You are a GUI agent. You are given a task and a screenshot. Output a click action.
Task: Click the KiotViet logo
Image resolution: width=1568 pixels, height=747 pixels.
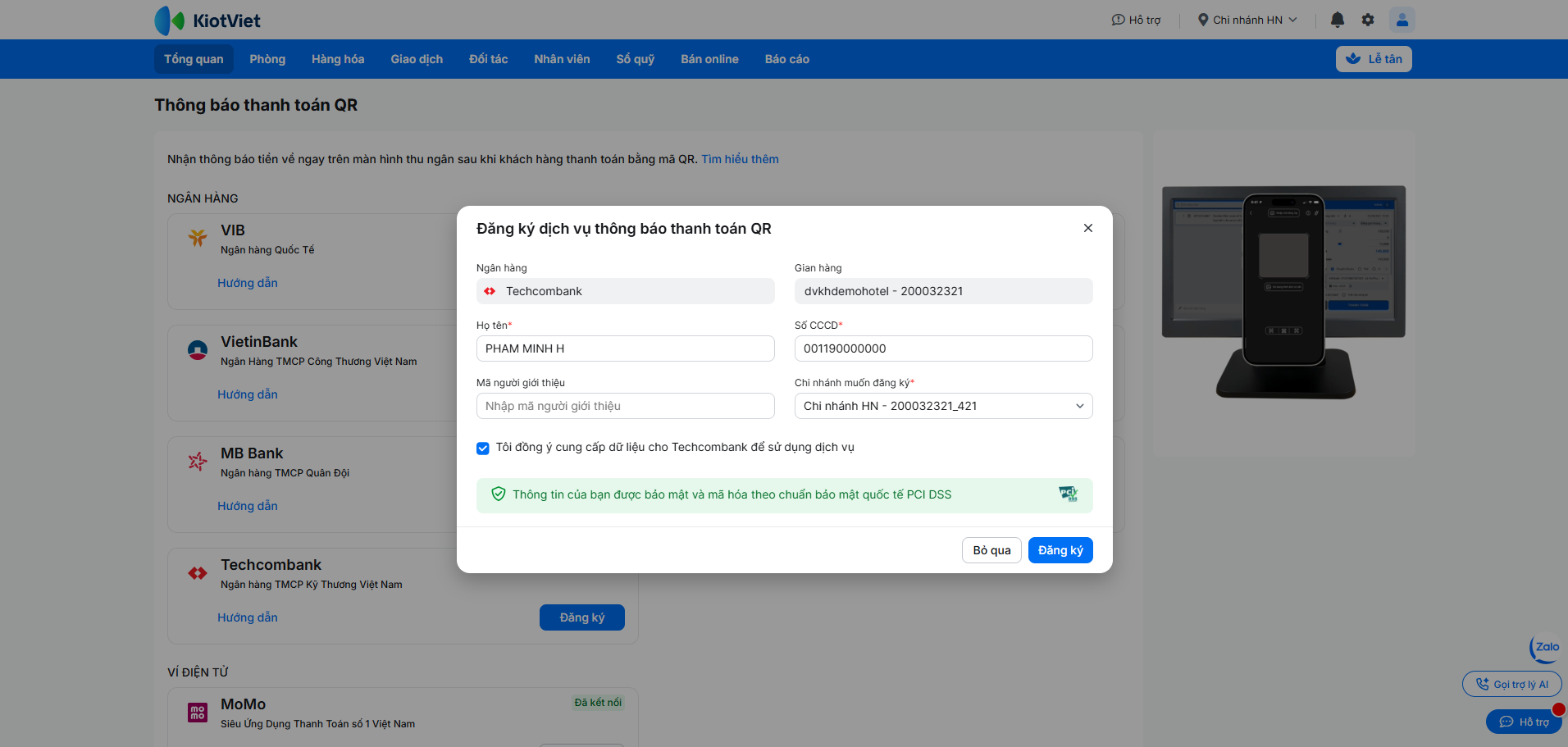[207, 20]
